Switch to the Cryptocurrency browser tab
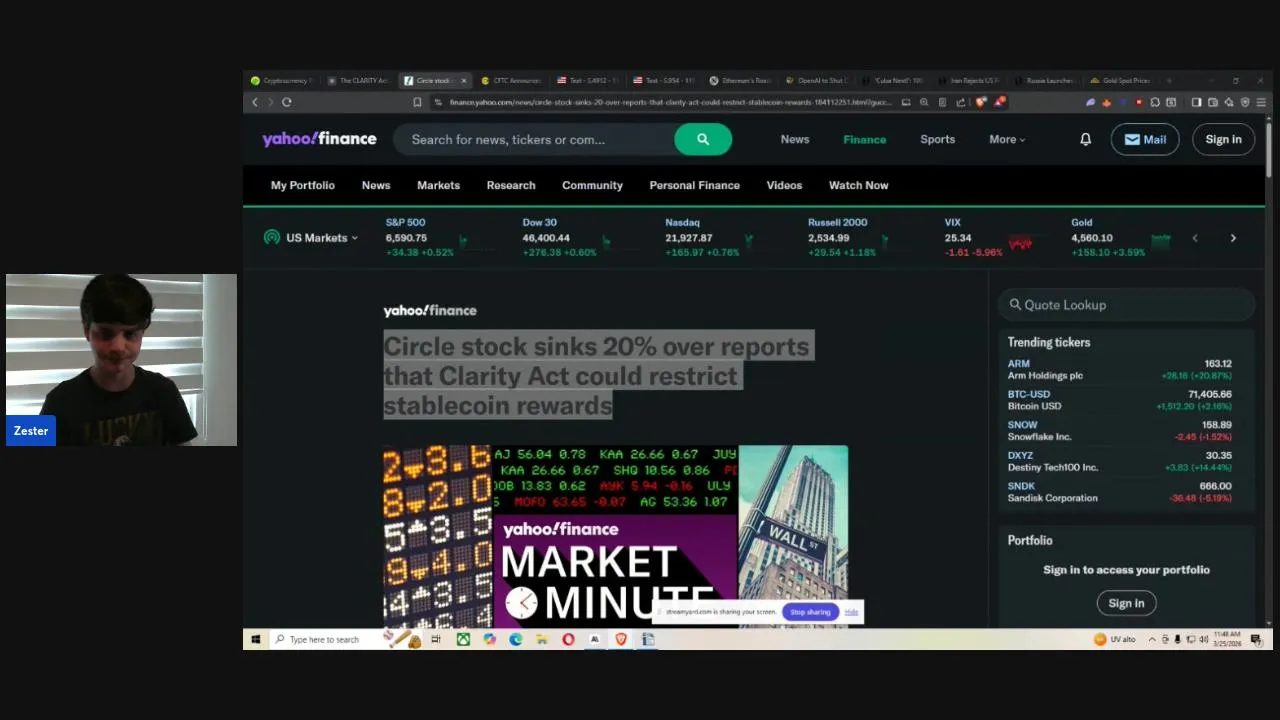This screenshot has width=1280, height=720. click(x=282, y=80)
